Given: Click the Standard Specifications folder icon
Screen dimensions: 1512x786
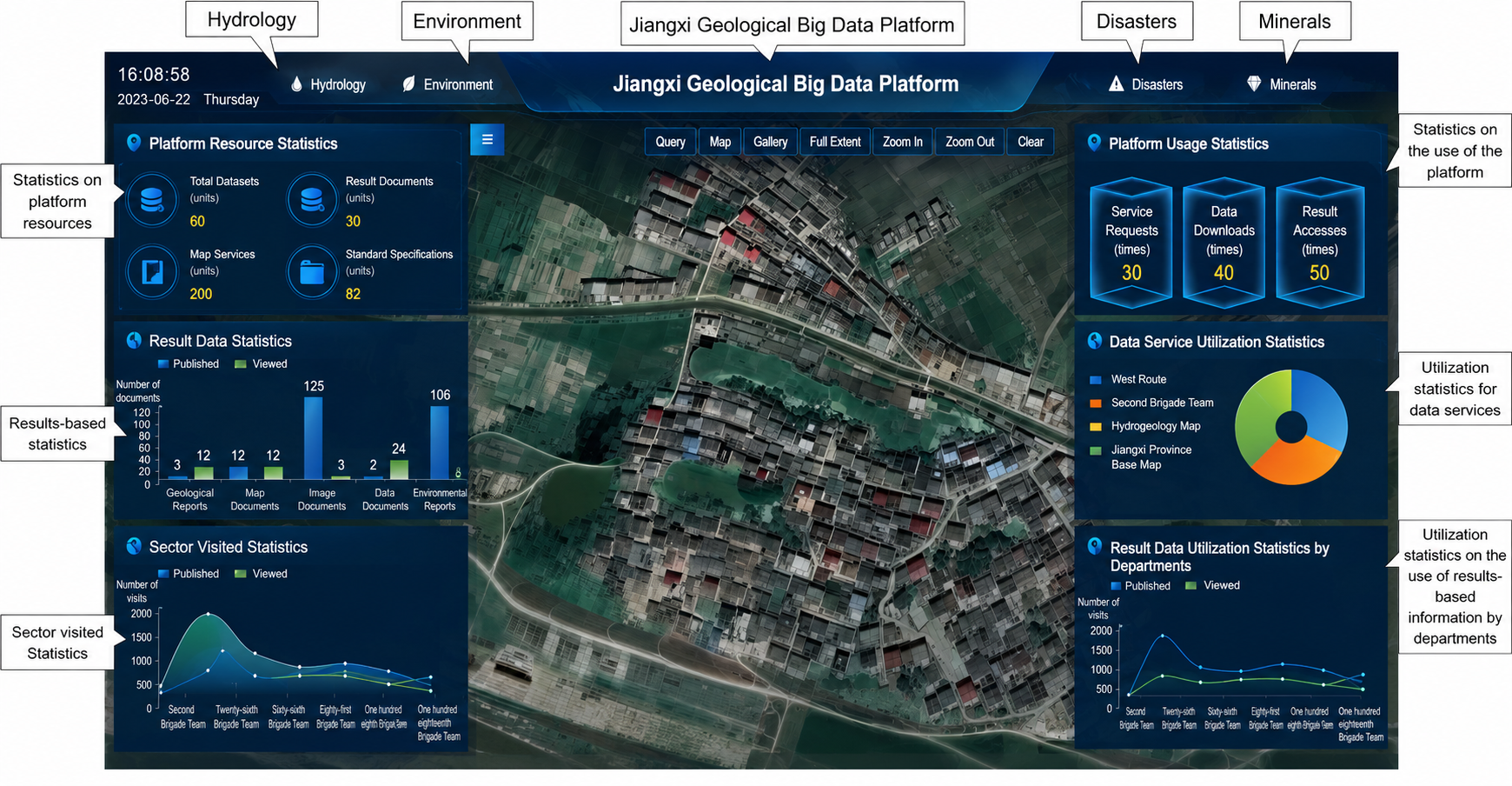Looking at the screenshot, I should coord(312,272).
